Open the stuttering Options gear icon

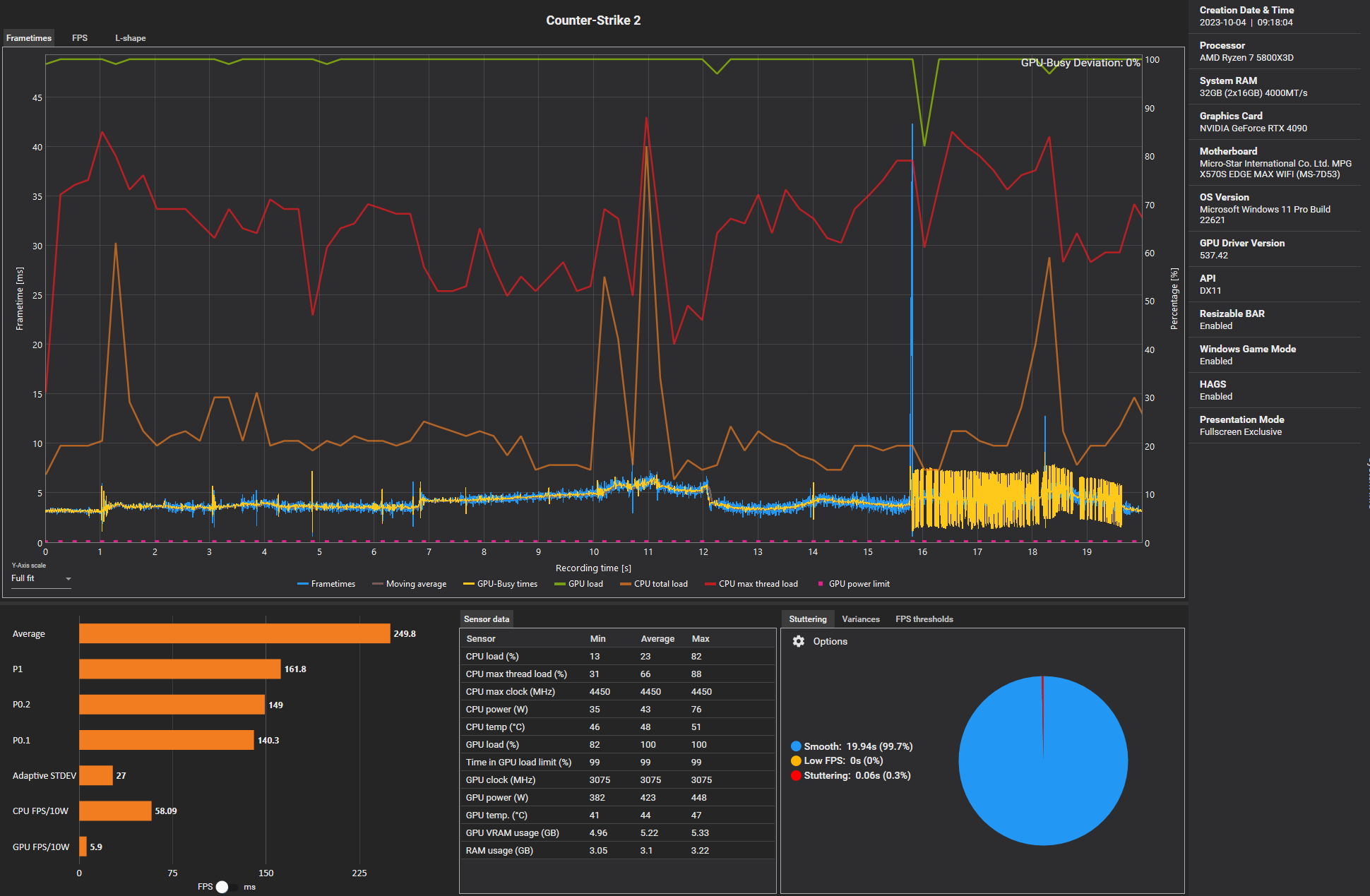point(798,641)
